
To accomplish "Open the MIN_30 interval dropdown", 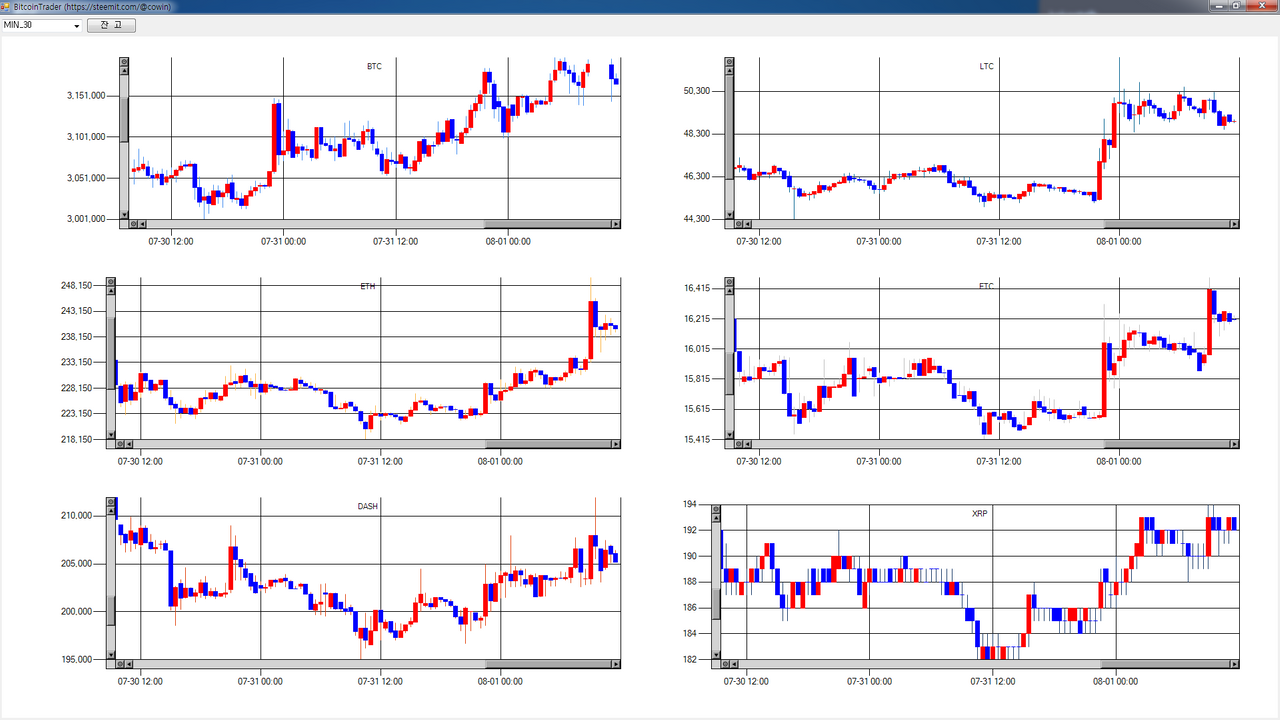I will pyautogui.click(x=42, y=25).
